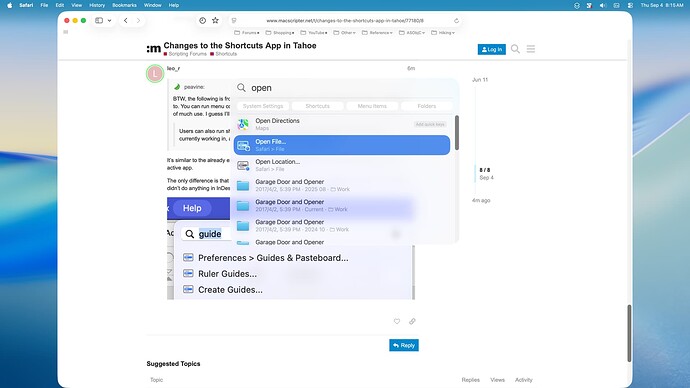Click the Log In button
690x388 pixels.
(x=492, y=49)
